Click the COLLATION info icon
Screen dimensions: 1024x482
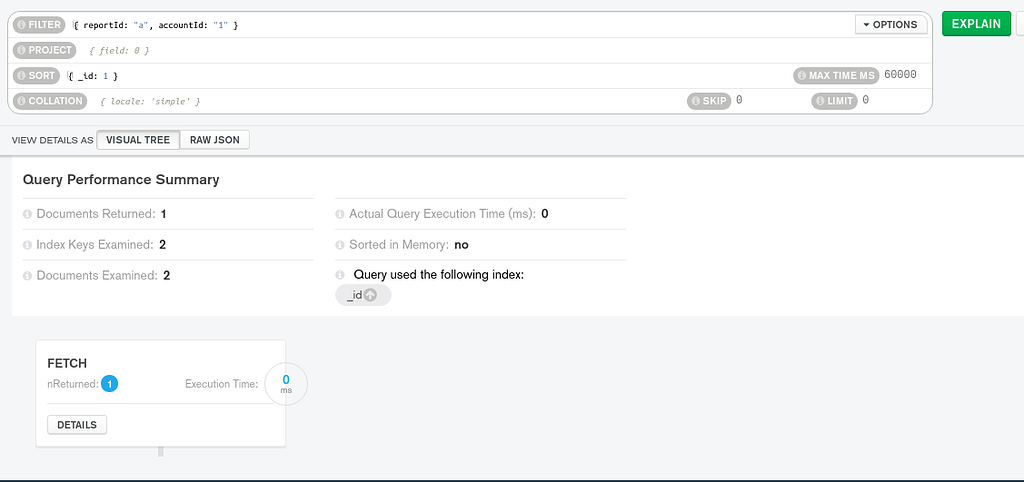pyautogui.click(x=22, y=101)
